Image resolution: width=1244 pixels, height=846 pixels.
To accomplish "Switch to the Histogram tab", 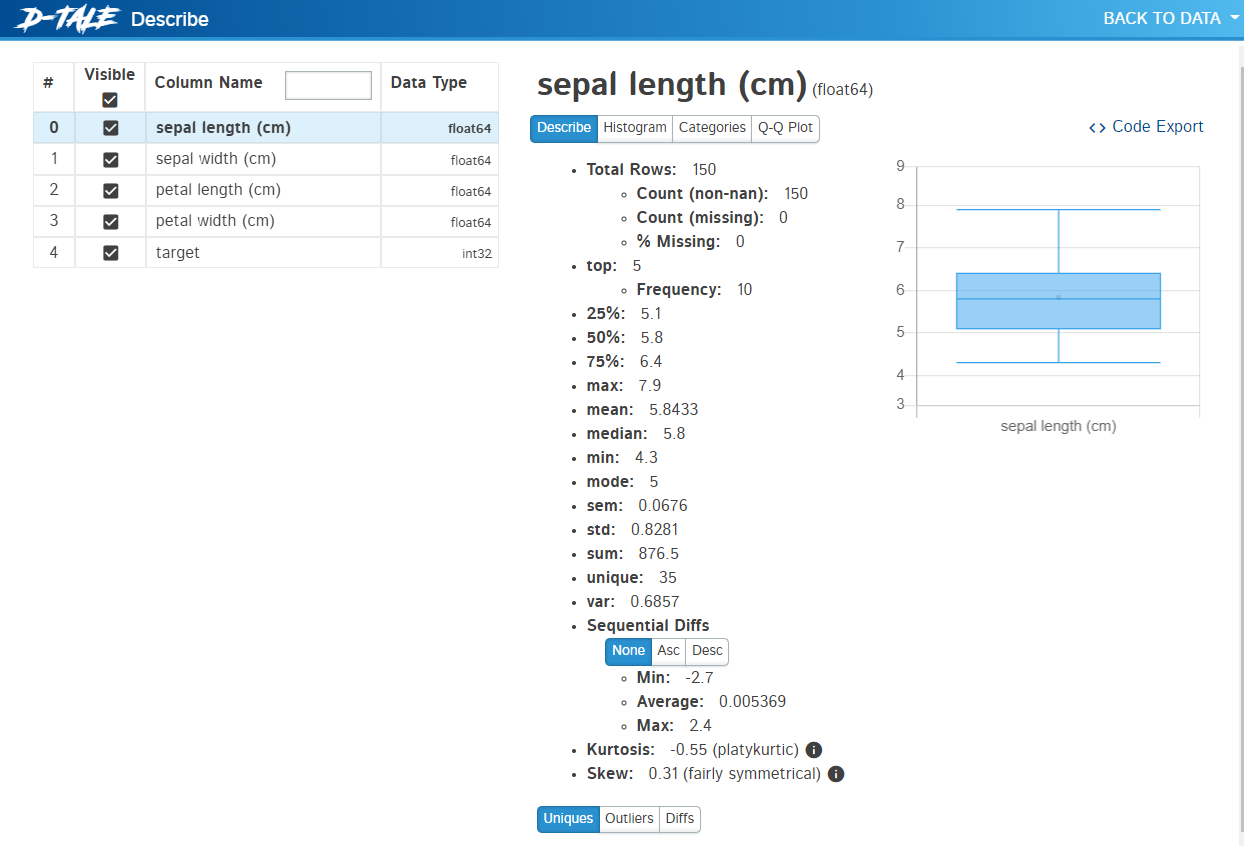I will click(x=635, y=128).
